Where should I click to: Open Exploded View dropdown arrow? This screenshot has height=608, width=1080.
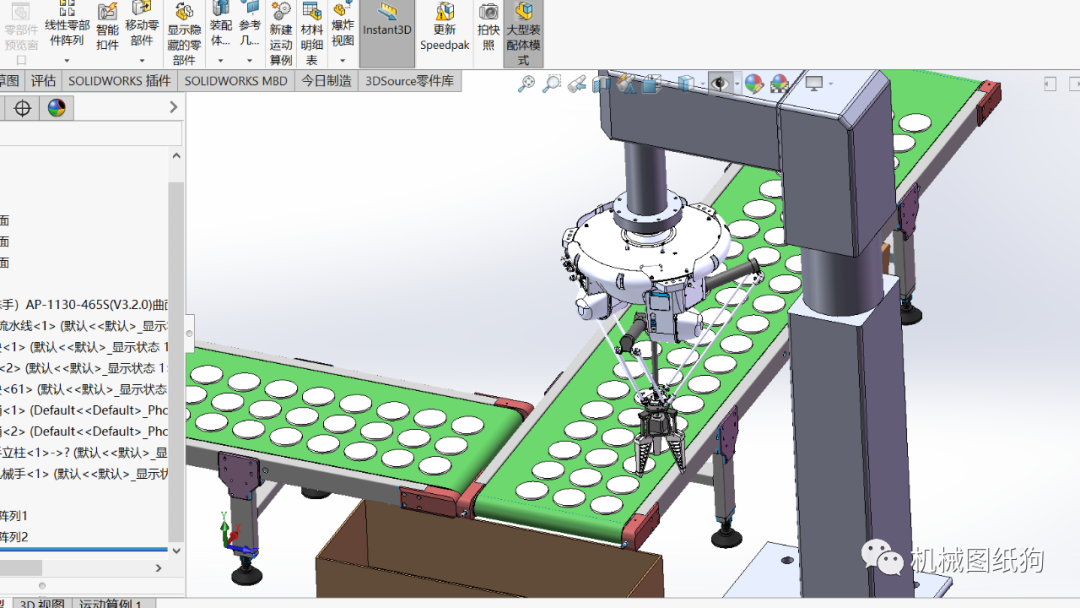tap(342, 61)
